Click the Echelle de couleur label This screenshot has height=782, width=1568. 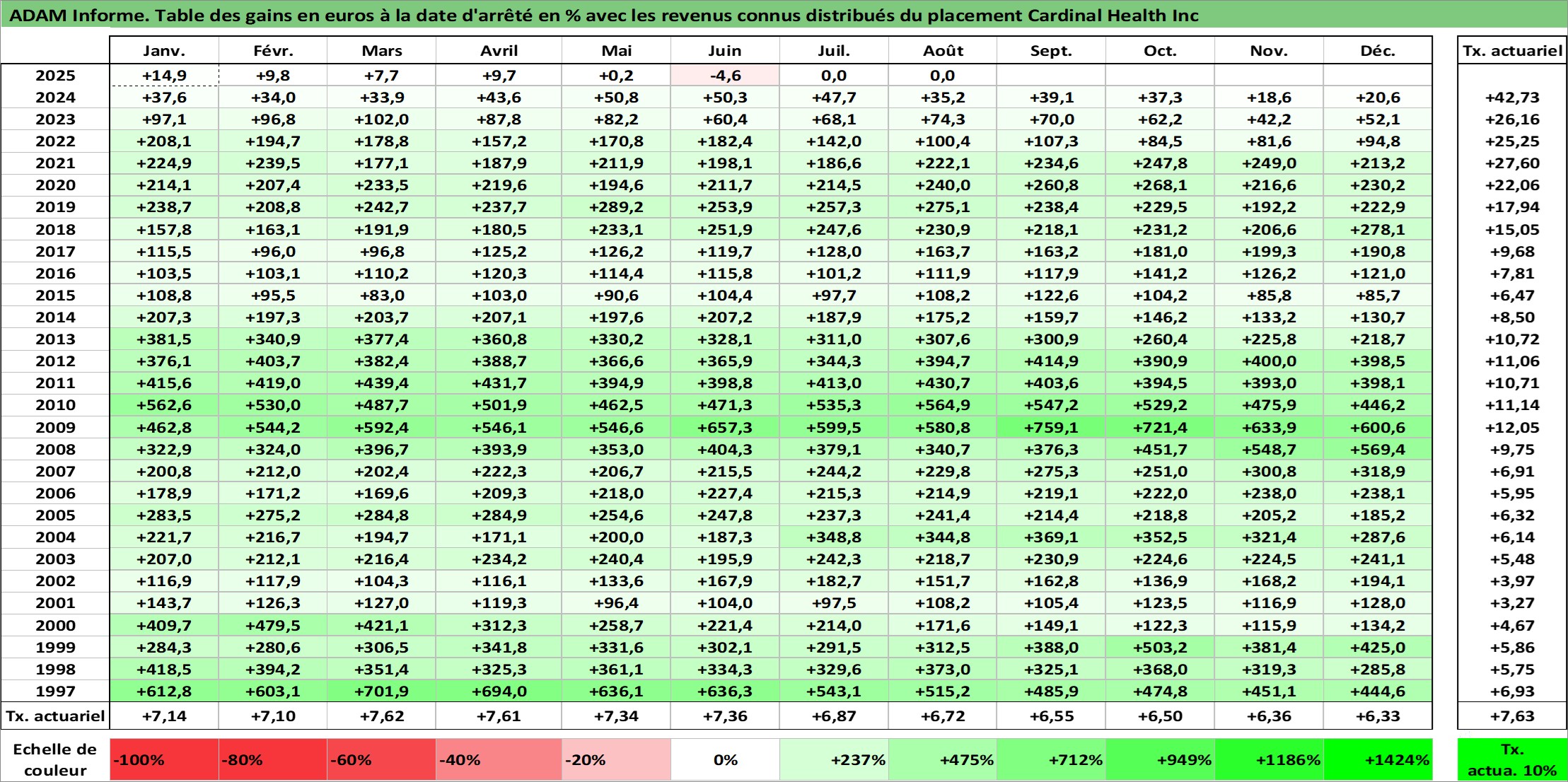pyautogui.click(x=55, y=760)
